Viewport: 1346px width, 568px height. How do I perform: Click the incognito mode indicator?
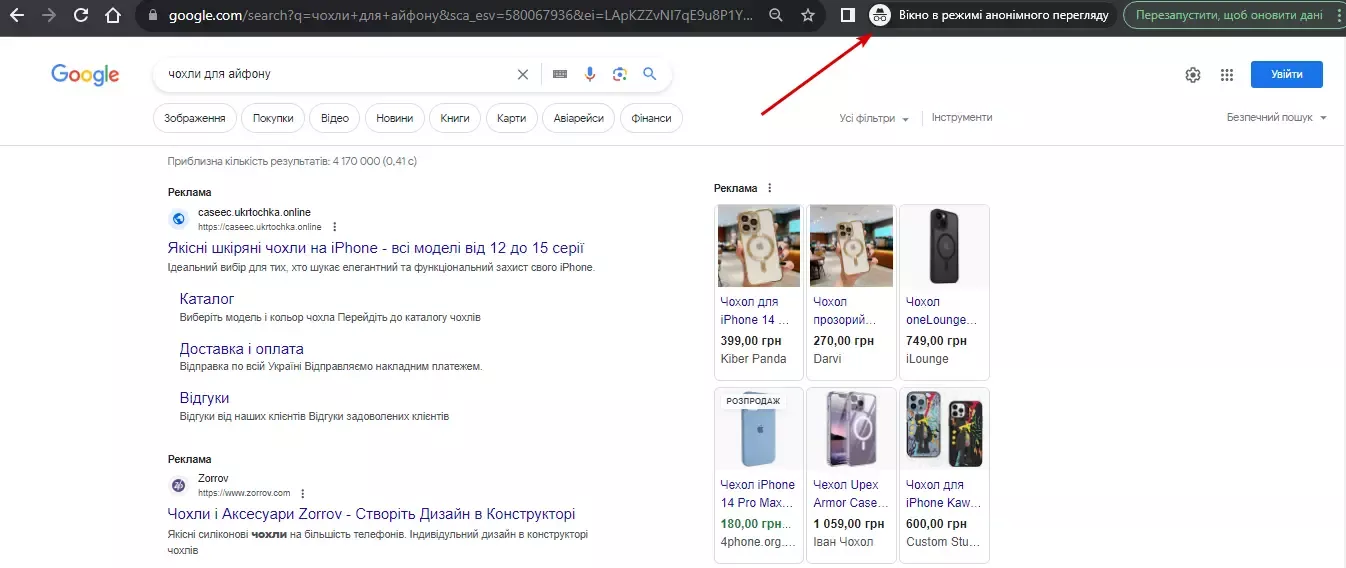[990, 16]
